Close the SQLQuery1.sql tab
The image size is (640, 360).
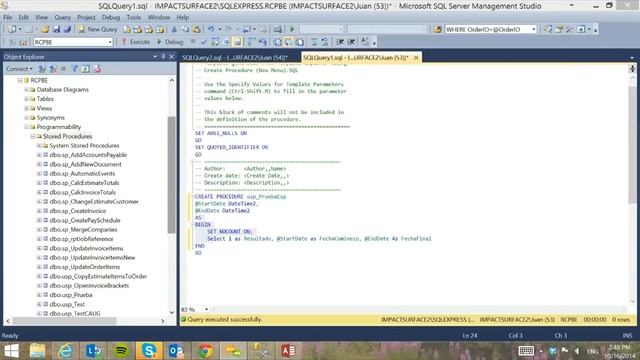pyautogui.click(x=416, y=58)
